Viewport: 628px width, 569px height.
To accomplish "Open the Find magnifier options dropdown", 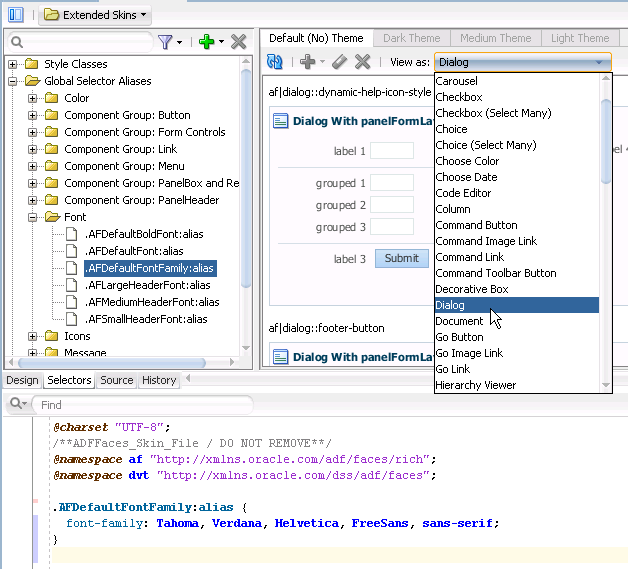I will [x=18, y=404].
